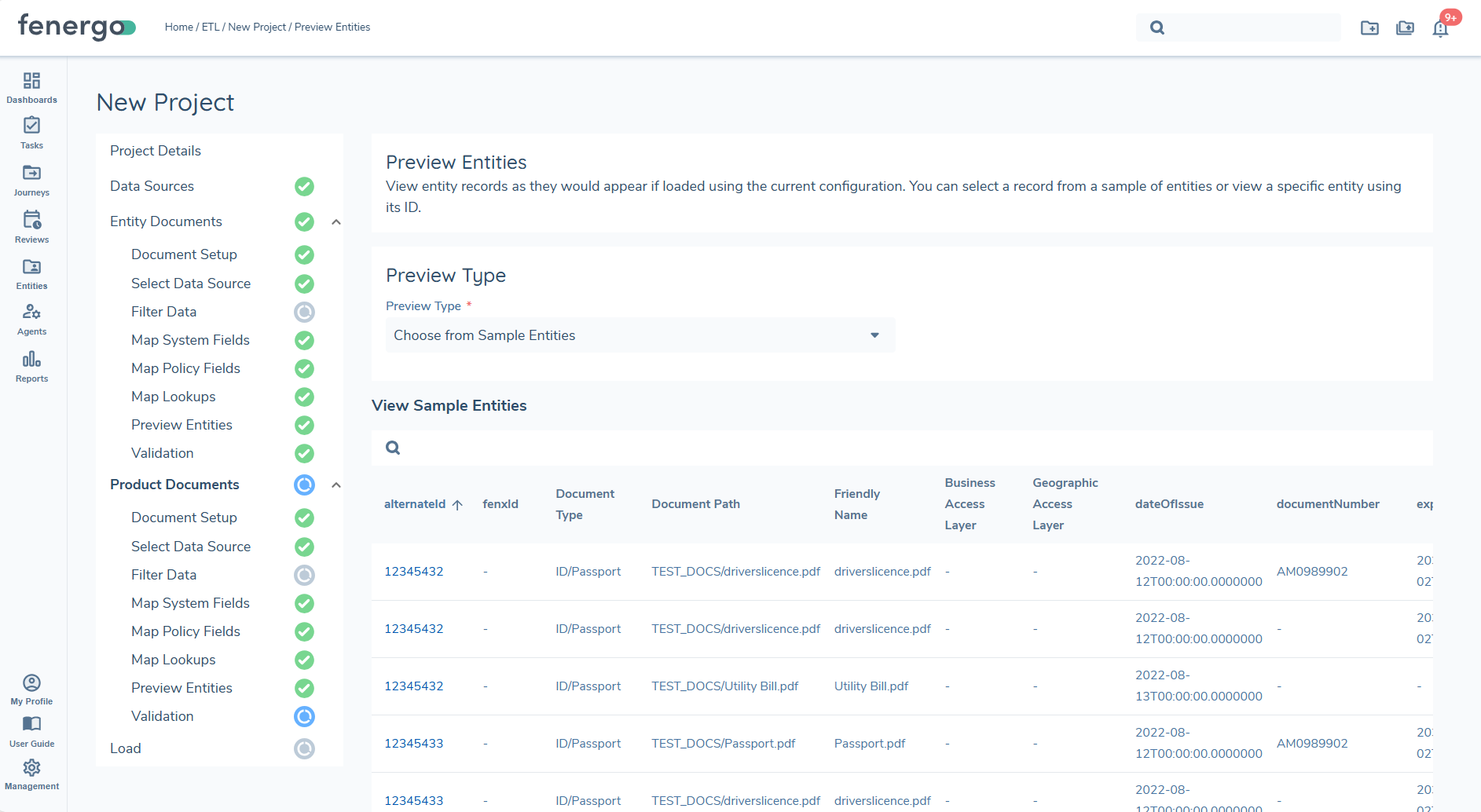Click the sample entities table search icon
1481x812 pixels.
(393, 448)
